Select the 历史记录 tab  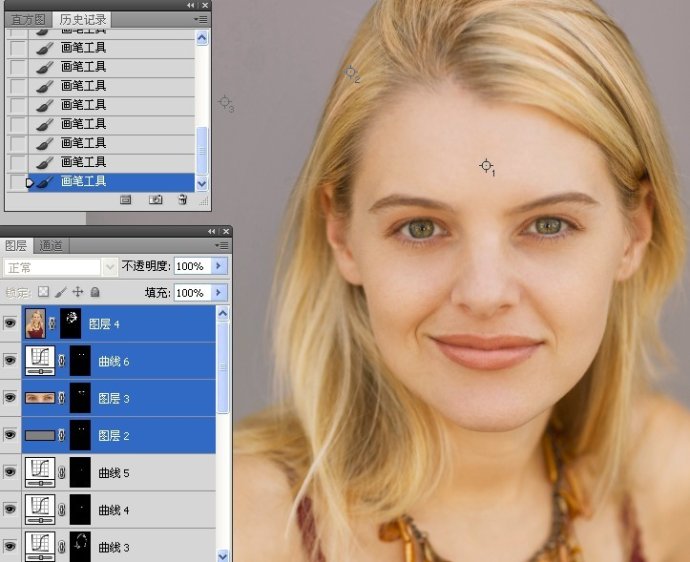click(83, 20)
